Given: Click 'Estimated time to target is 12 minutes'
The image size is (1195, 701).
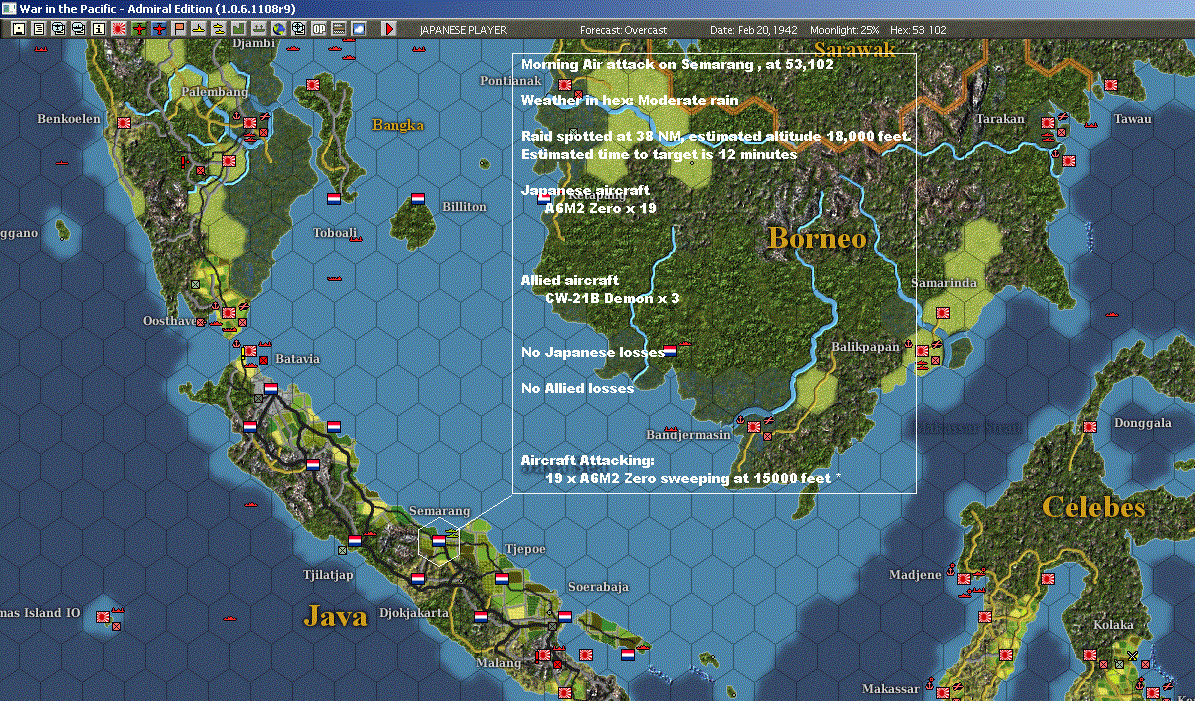Looking at the screenshot, I should click(659, 154).
